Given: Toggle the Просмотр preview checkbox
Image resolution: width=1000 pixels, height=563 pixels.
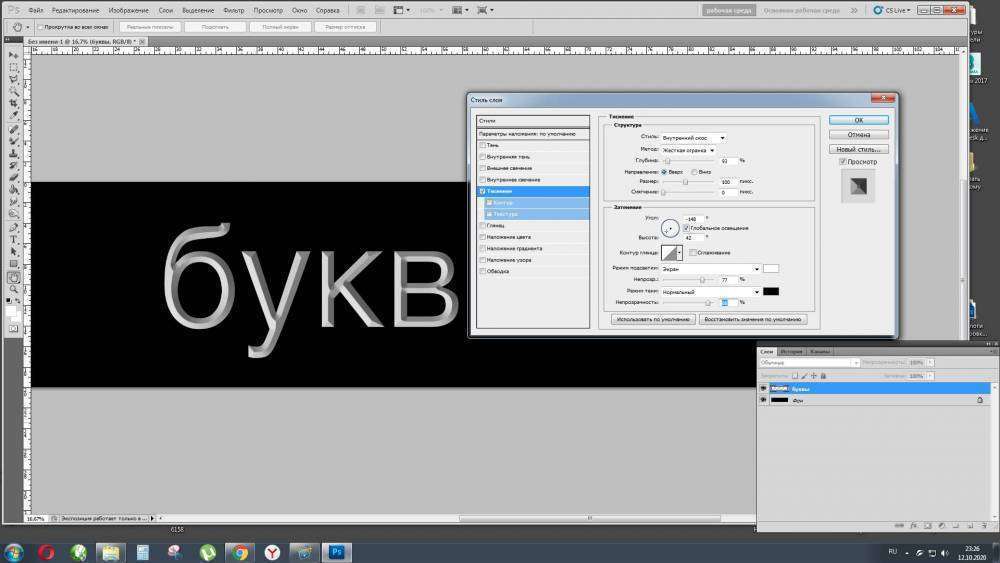Looking at the screenshot, I should [x=843, y=161].
